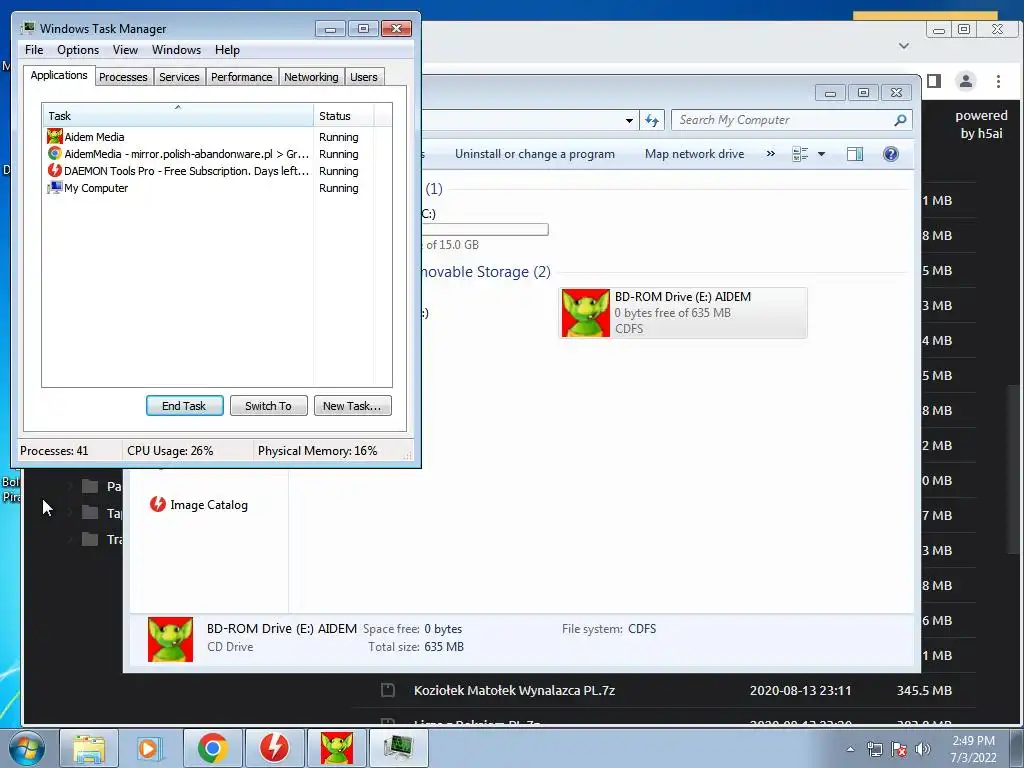
Task: Click Chrome tab search chevron
Action: click(904, 46)
